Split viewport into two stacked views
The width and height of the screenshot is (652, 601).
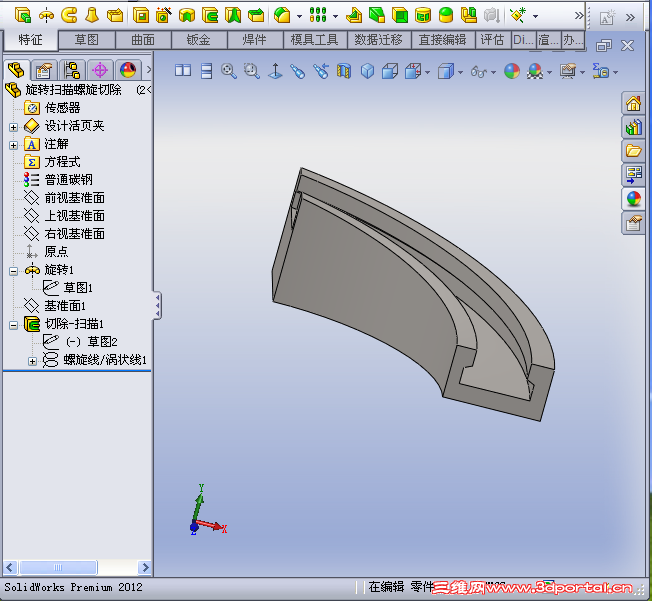207,71
